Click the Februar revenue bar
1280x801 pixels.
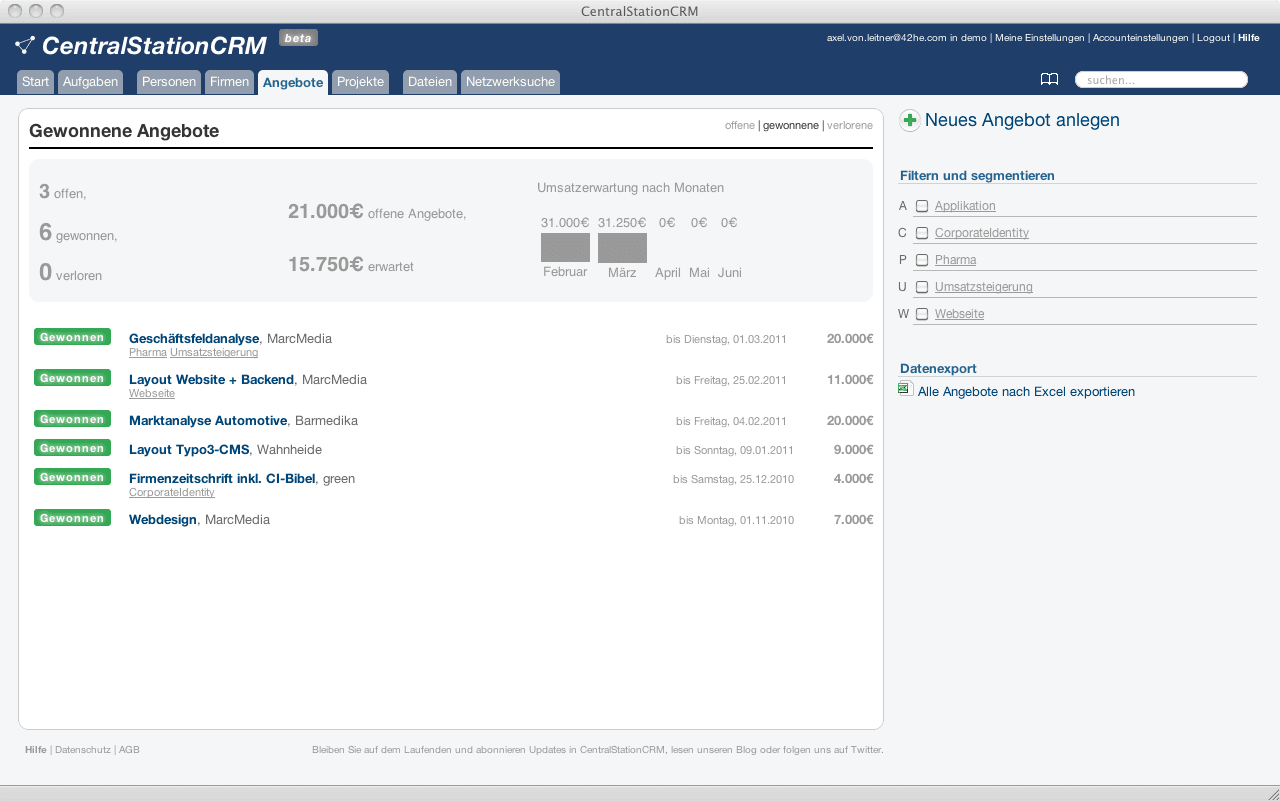pyautogui.click(x=565, y=248)
